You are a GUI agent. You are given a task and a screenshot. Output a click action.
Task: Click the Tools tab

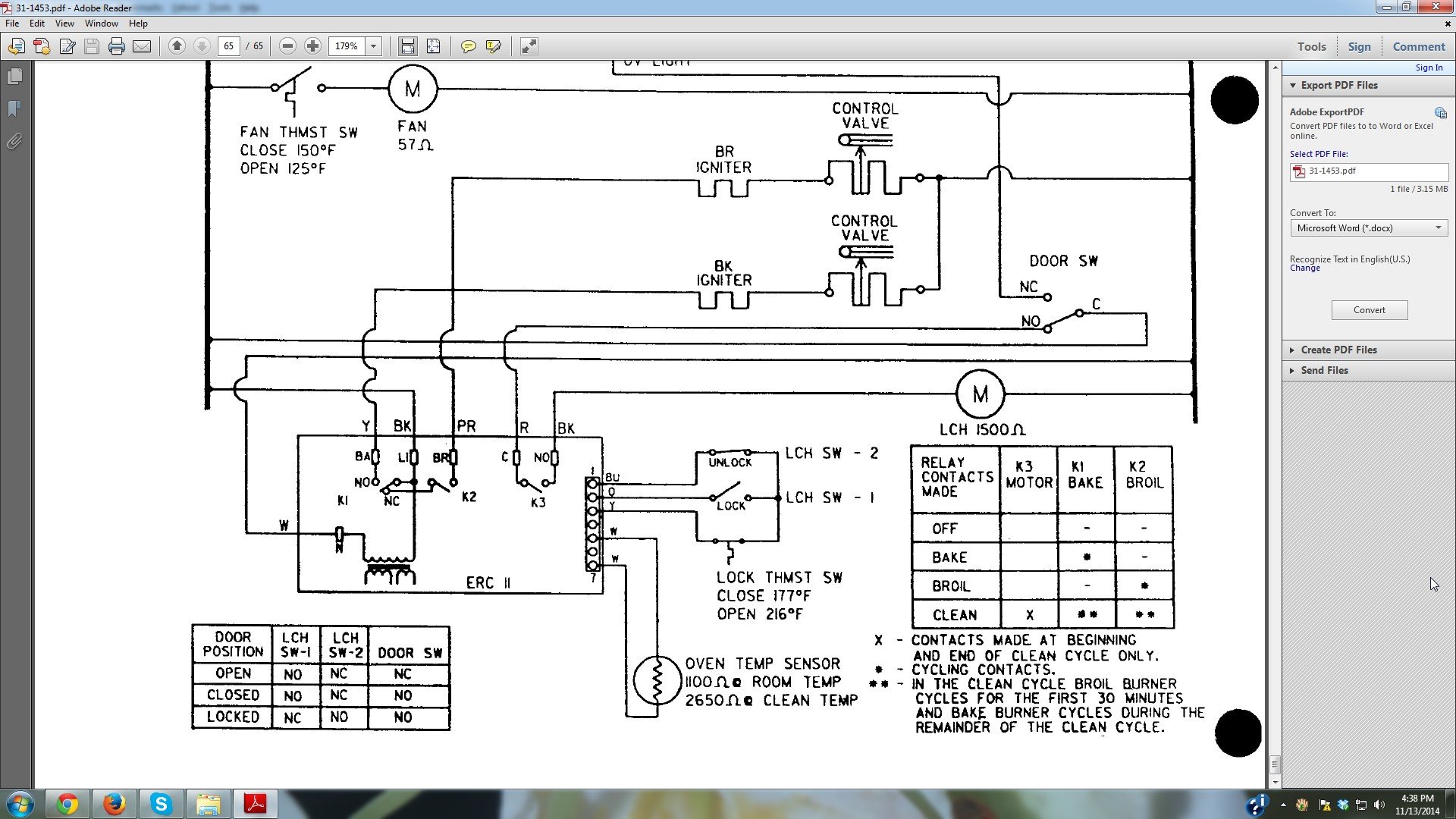coord(1312,46)
